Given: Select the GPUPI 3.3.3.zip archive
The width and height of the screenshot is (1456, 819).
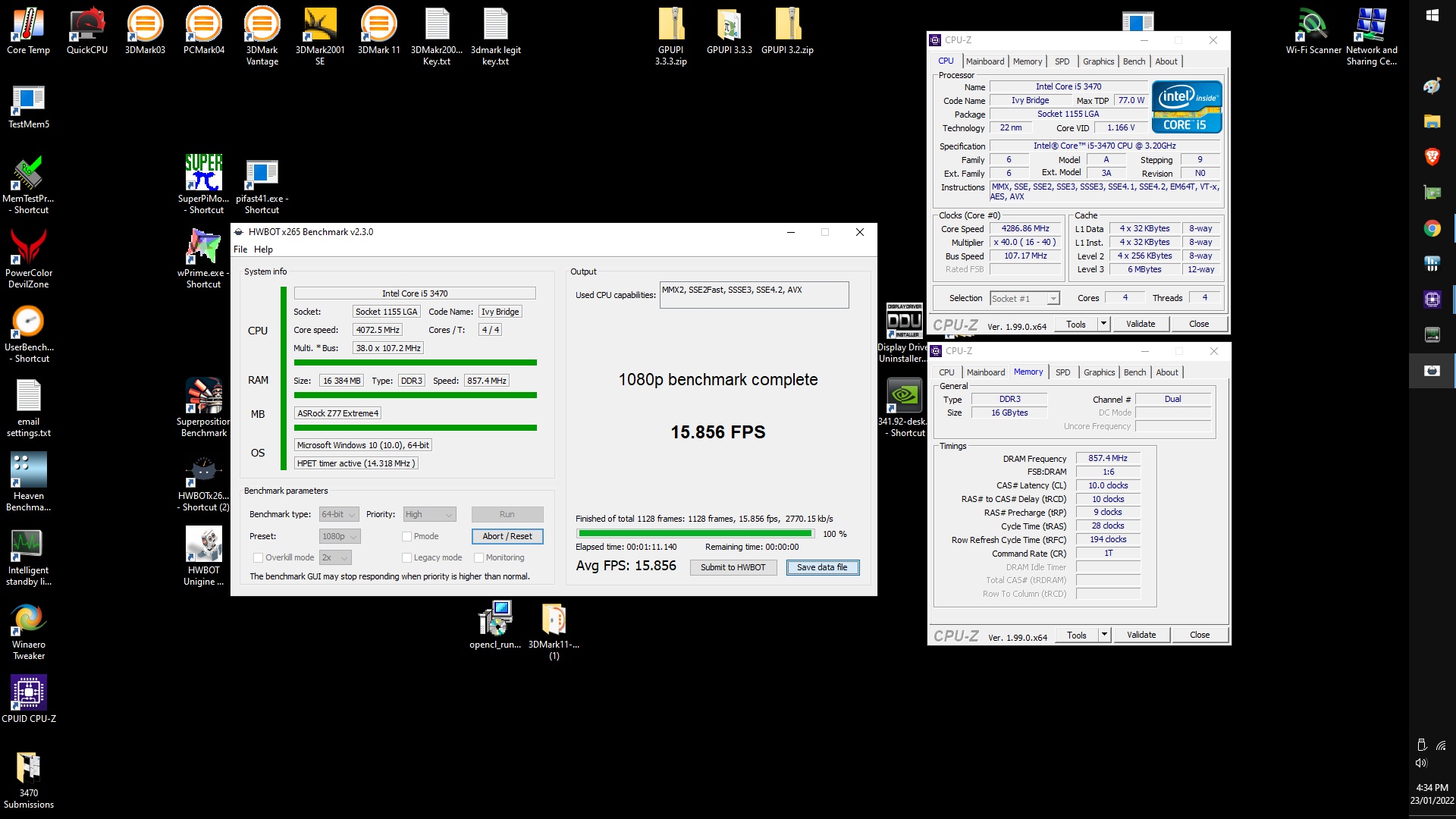Looking at the screenshot, I should [x=671, y=36].
